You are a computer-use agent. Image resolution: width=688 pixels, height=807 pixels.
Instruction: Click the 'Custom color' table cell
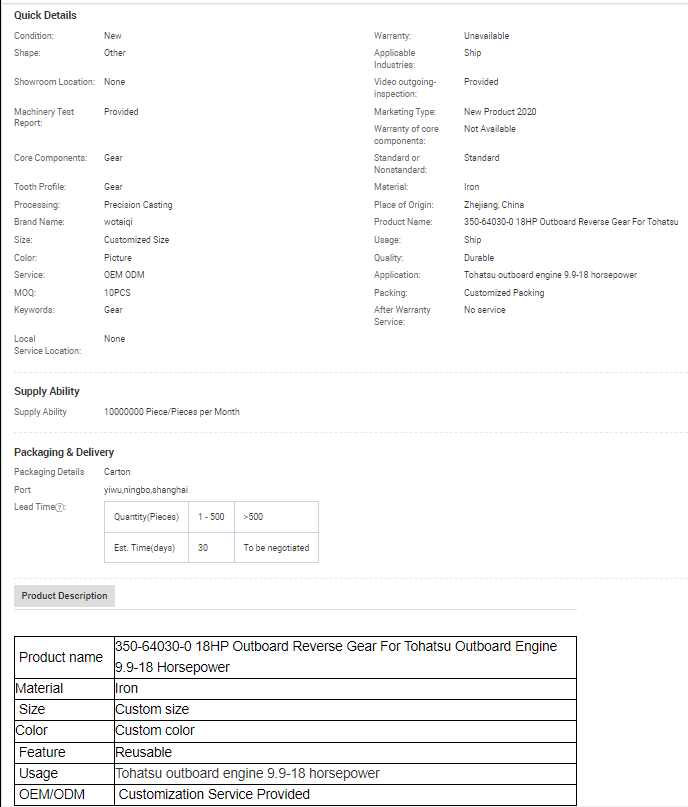(x=155, y=730)
